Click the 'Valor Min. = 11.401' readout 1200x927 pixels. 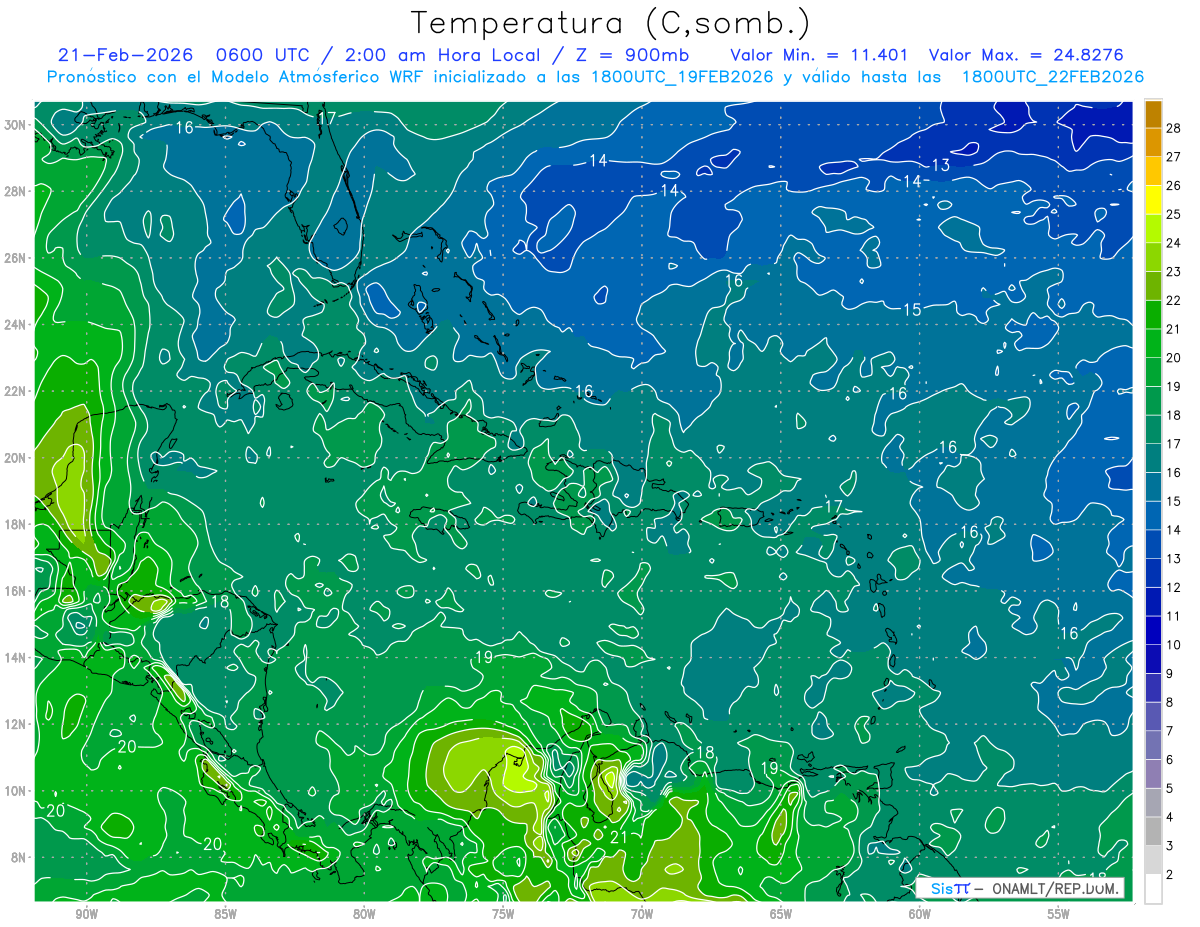(819, 55)
